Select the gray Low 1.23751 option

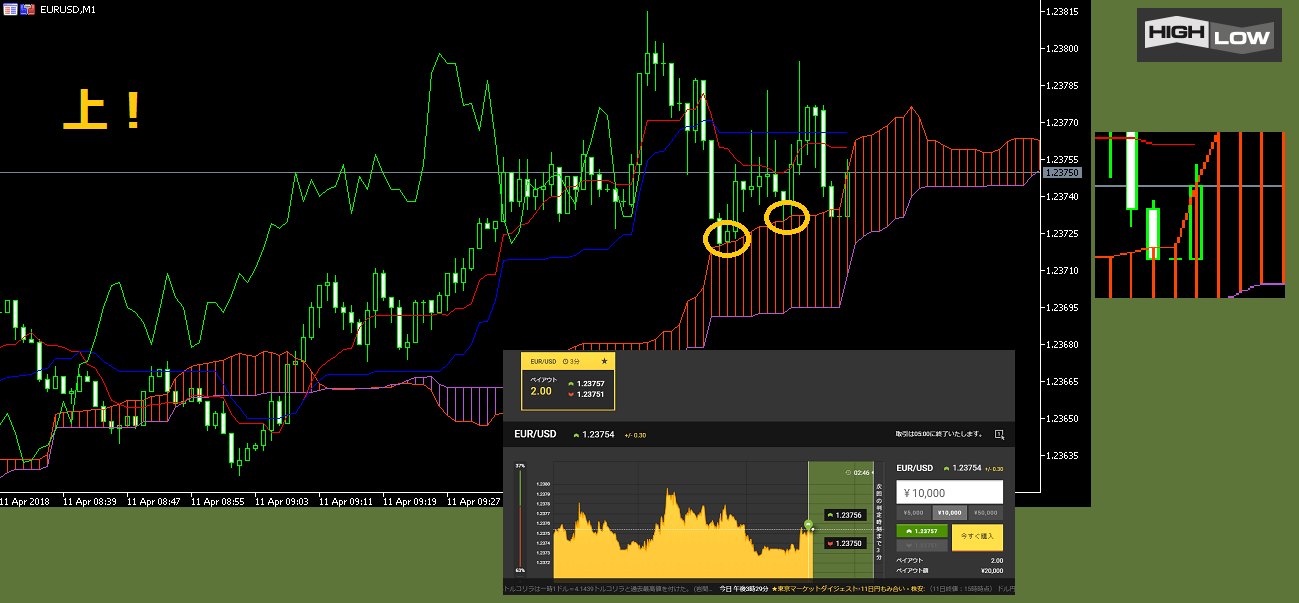tap(921, 546)
